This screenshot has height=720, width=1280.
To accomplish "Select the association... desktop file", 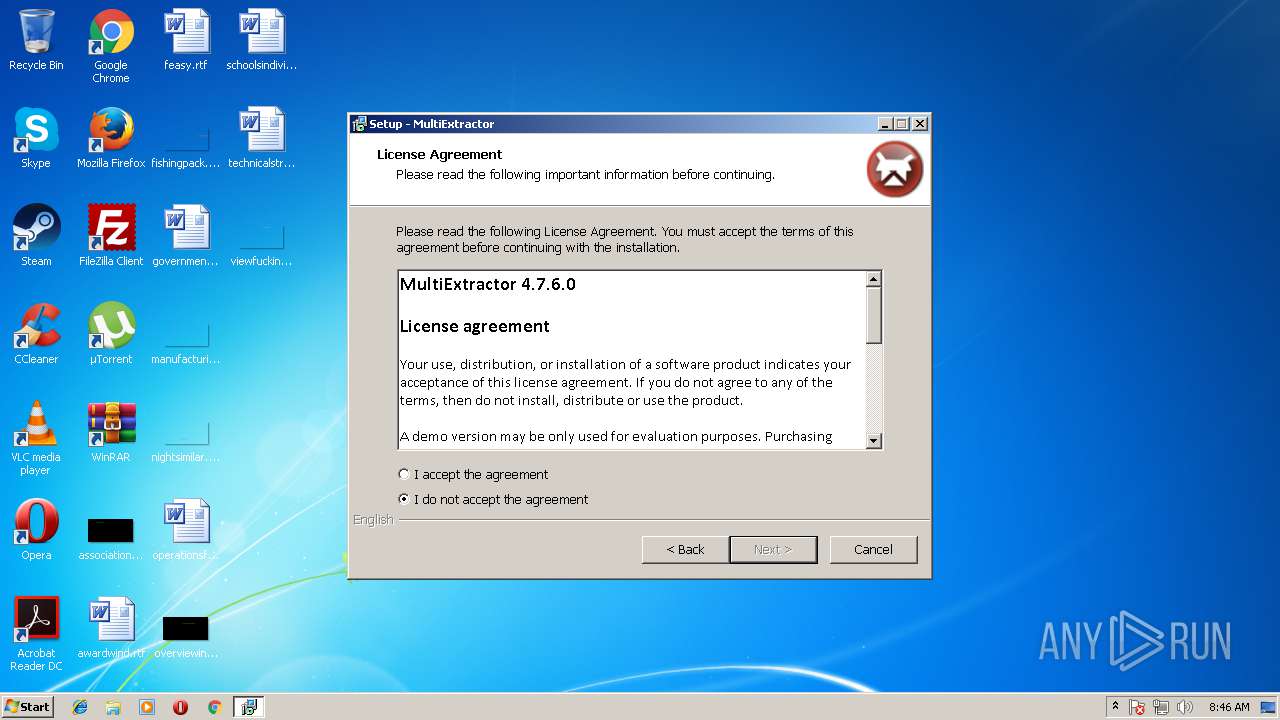I will point(111,539).
